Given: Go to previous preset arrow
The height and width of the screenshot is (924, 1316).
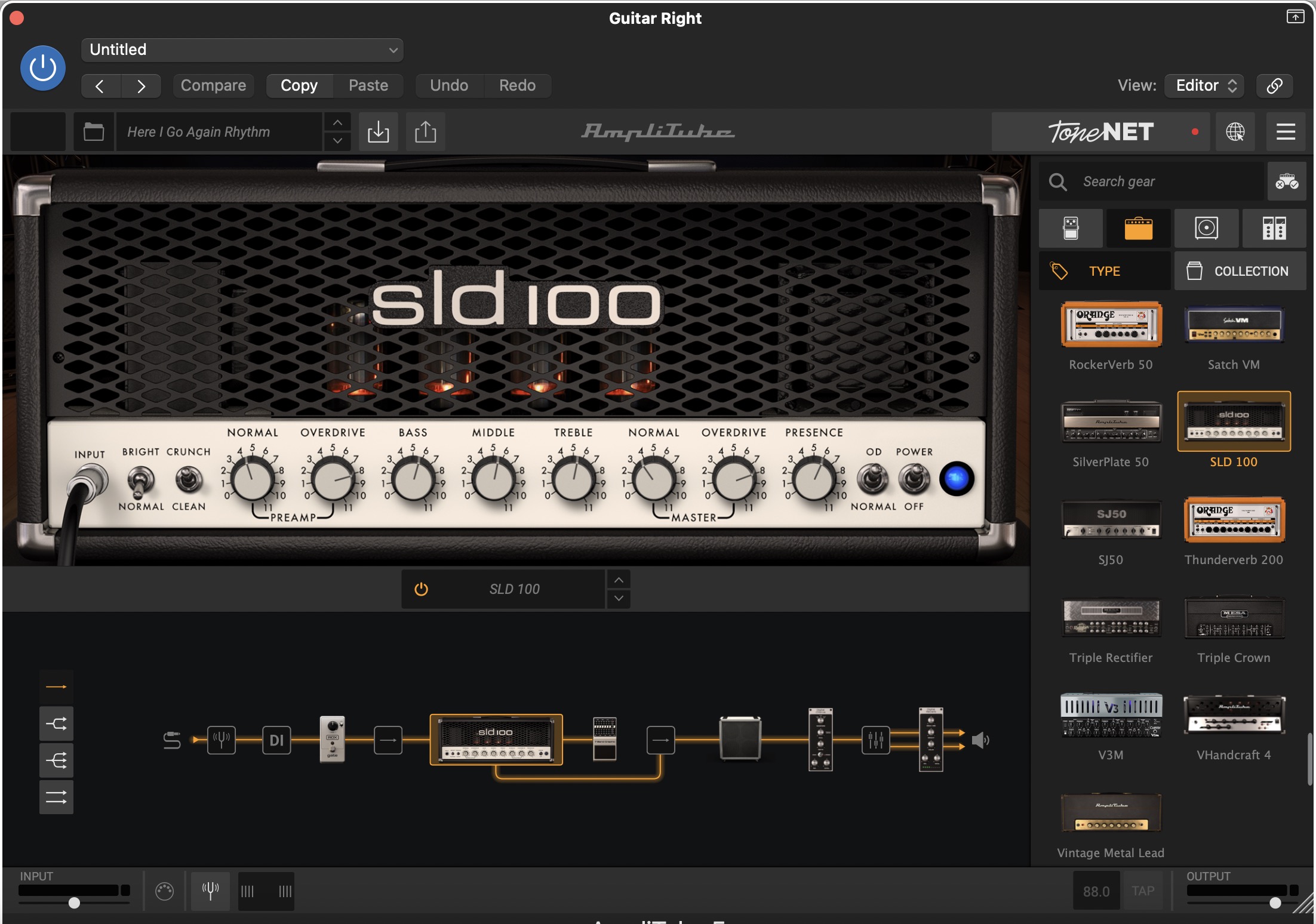Looking at the screenshot, I should click(100, 86).
